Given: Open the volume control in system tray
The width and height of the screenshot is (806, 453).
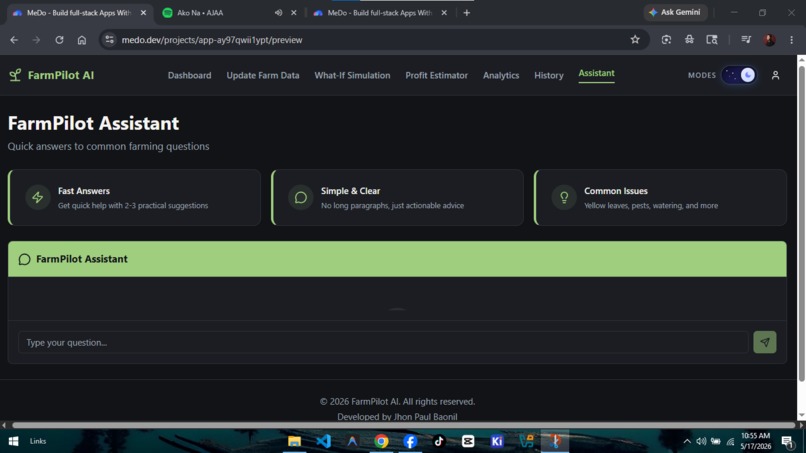Looking at the screenshot, I should [x=701, y=441].
